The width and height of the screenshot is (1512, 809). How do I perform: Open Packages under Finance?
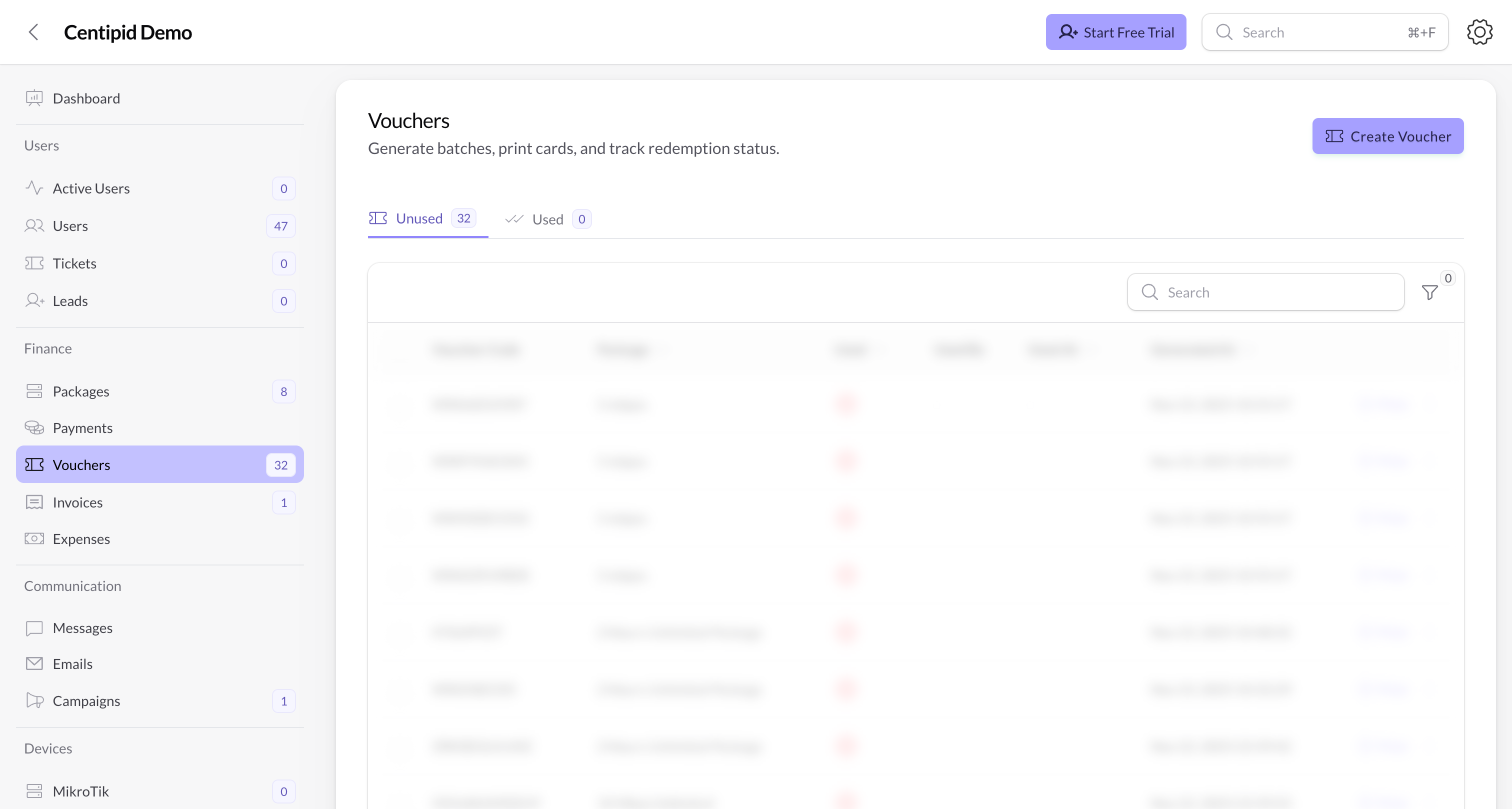pyautogui.click(x=80, y=391)
